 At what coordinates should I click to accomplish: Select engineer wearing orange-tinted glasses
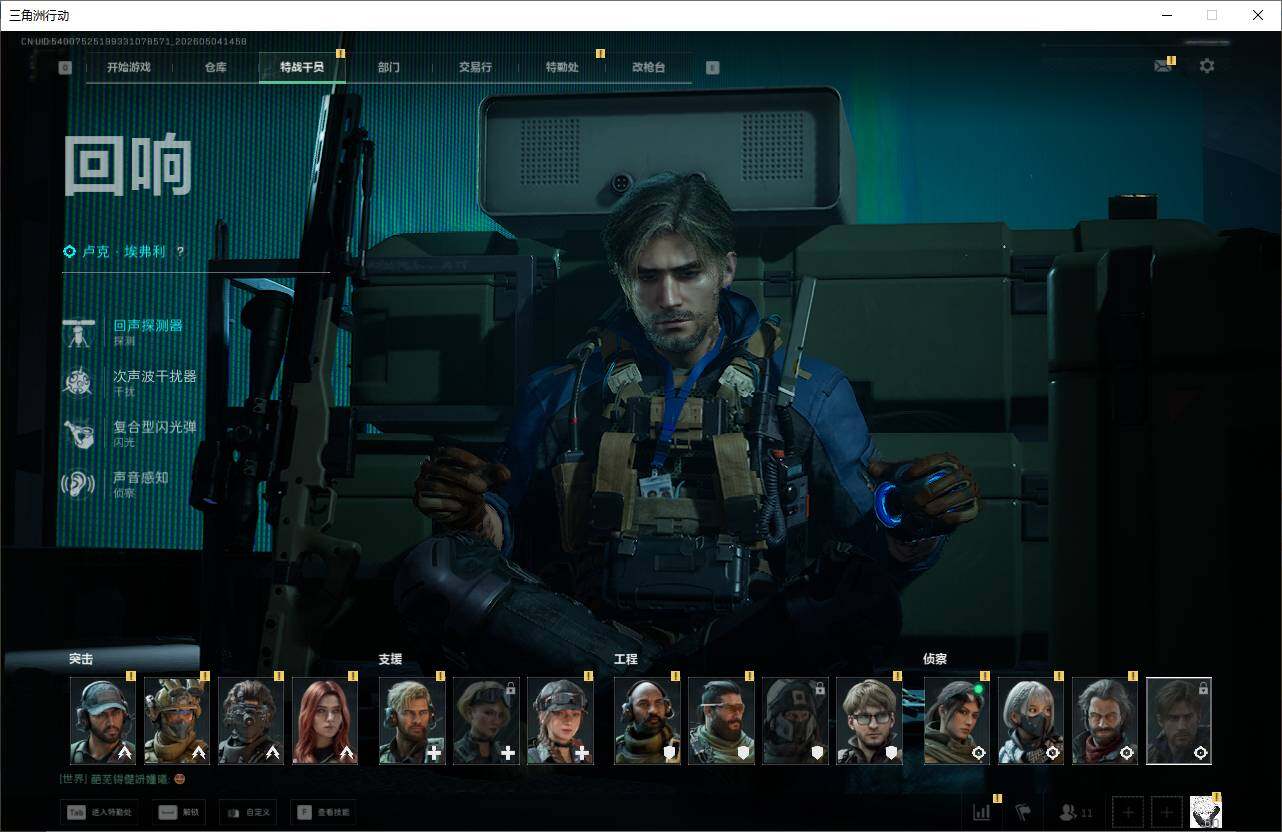click(x=721, y=721)
